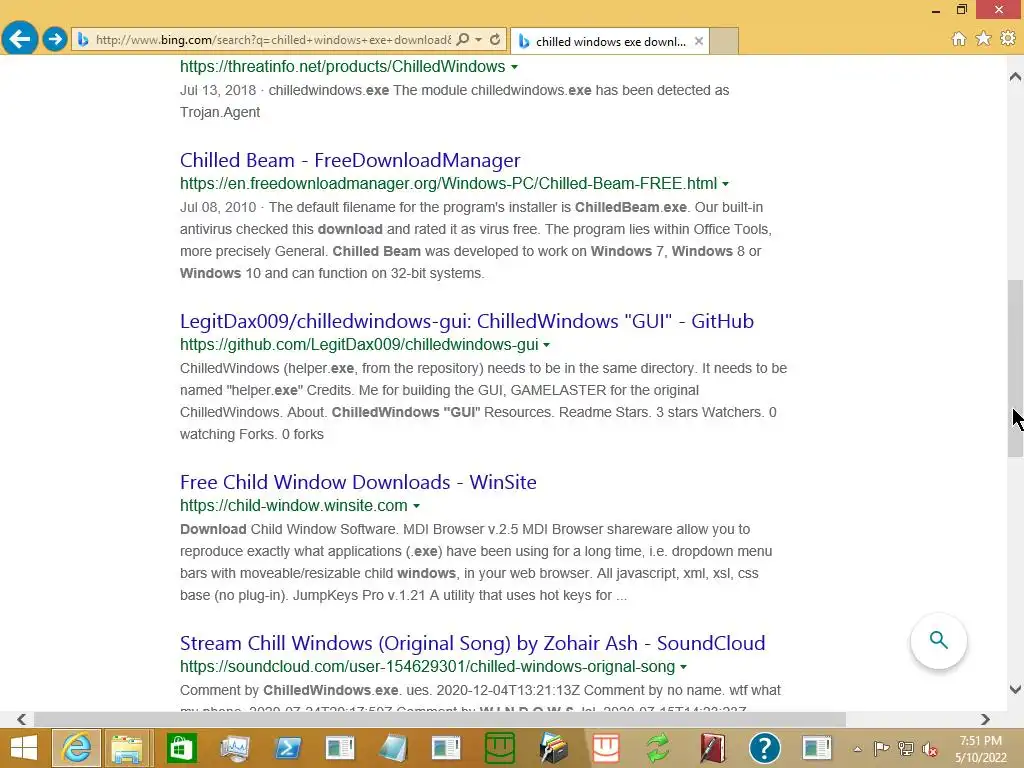
Task: Click the horizontal scrollbar thumb
Action: (x=440, y=719)
